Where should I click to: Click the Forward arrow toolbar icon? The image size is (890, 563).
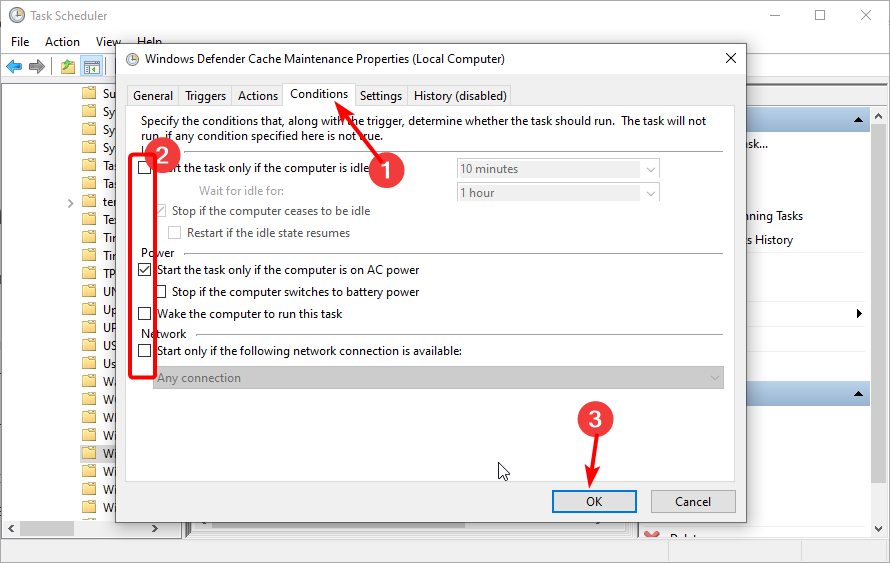(37, 67)
